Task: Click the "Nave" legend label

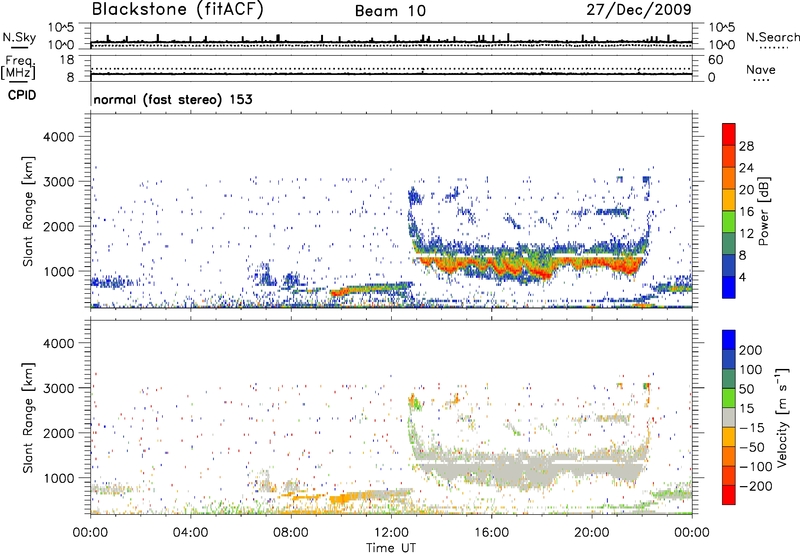Action: 761,70
